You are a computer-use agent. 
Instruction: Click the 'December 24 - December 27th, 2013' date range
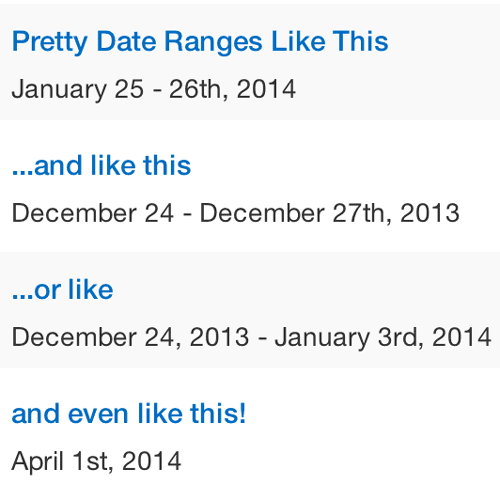(x=236, y=213)
